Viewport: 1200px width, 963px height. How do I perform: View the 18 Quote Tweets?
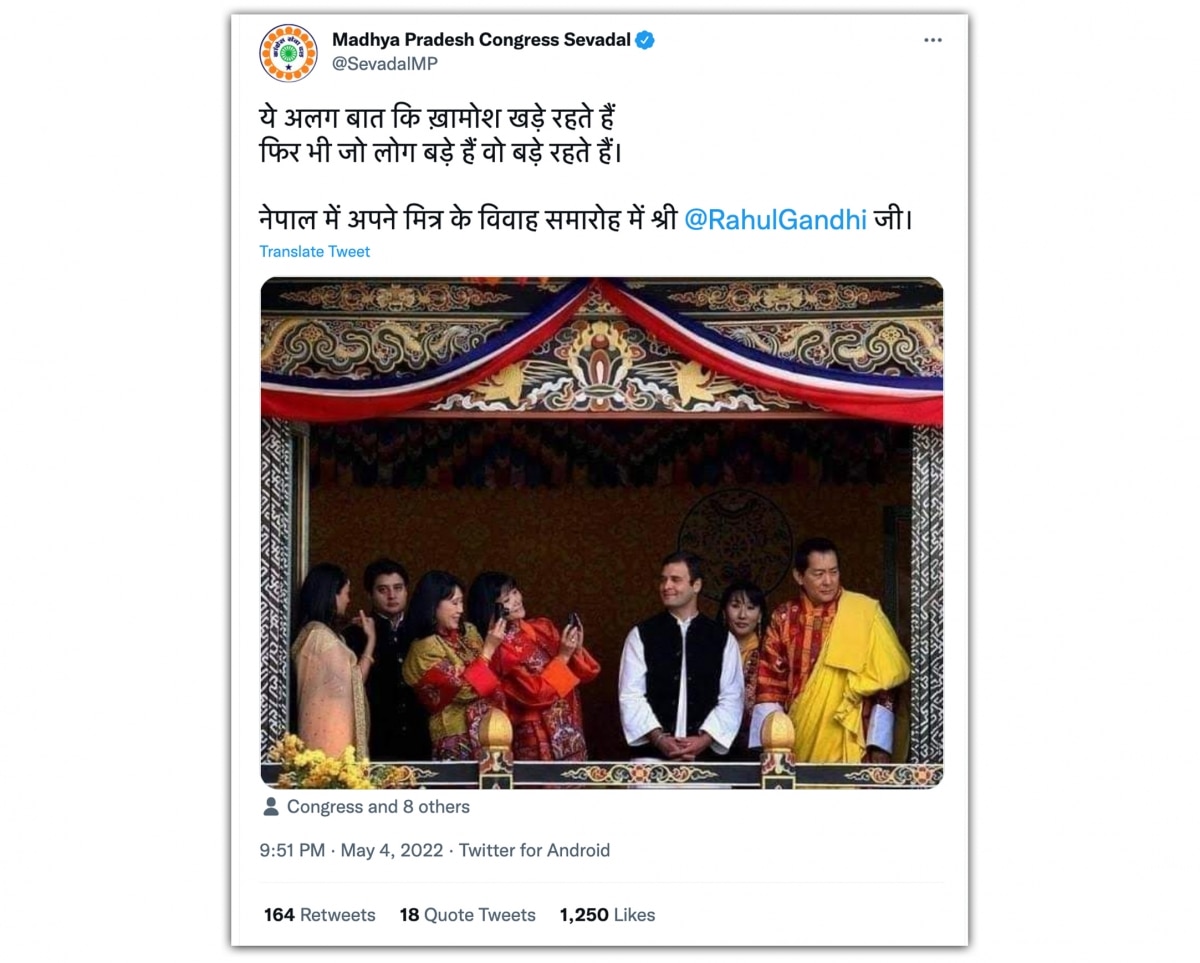tap(467, 915)
